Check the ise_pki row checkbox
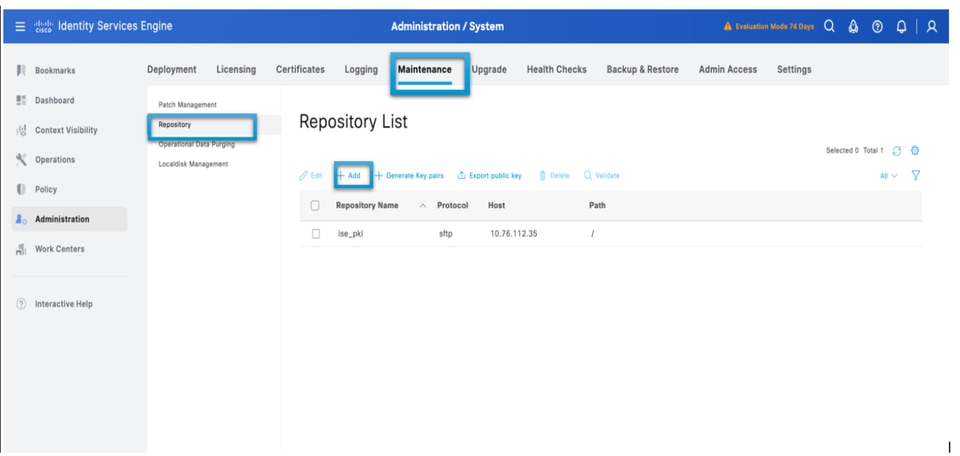Viewport: 960px width, 456px height. point(316,234)
